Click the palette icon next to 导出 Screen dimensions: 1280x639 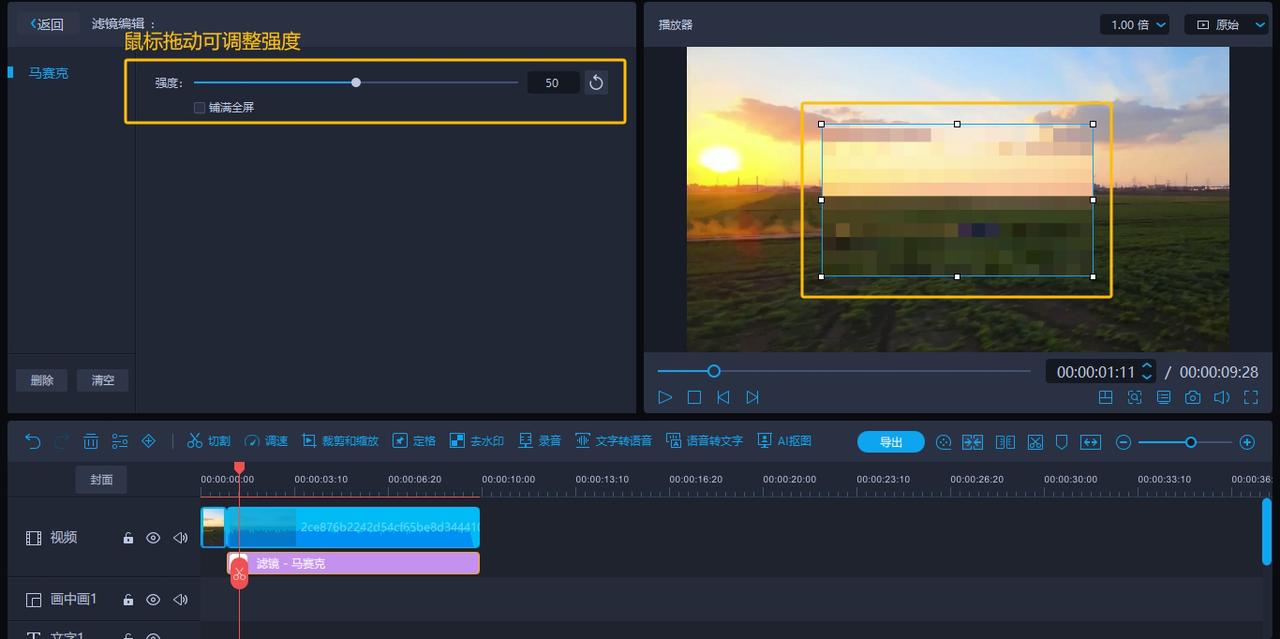pyautogui.click(x=943, y=442)
